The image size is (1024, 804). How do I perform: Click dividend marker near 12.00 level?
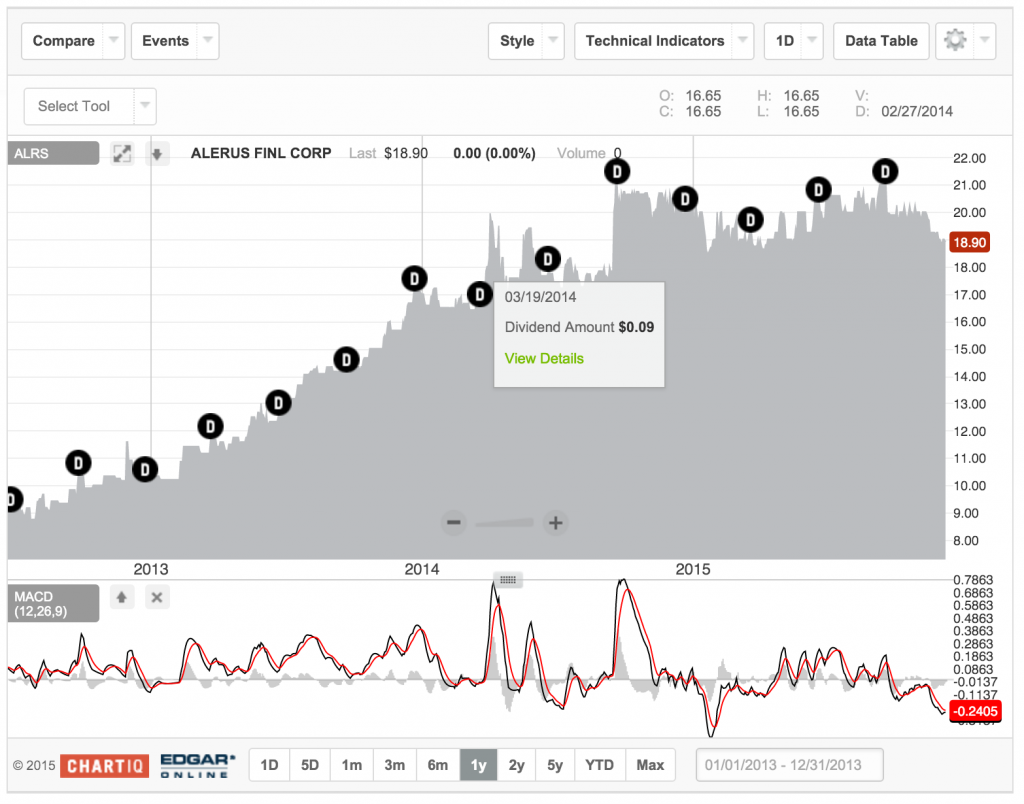pos(210,426)
